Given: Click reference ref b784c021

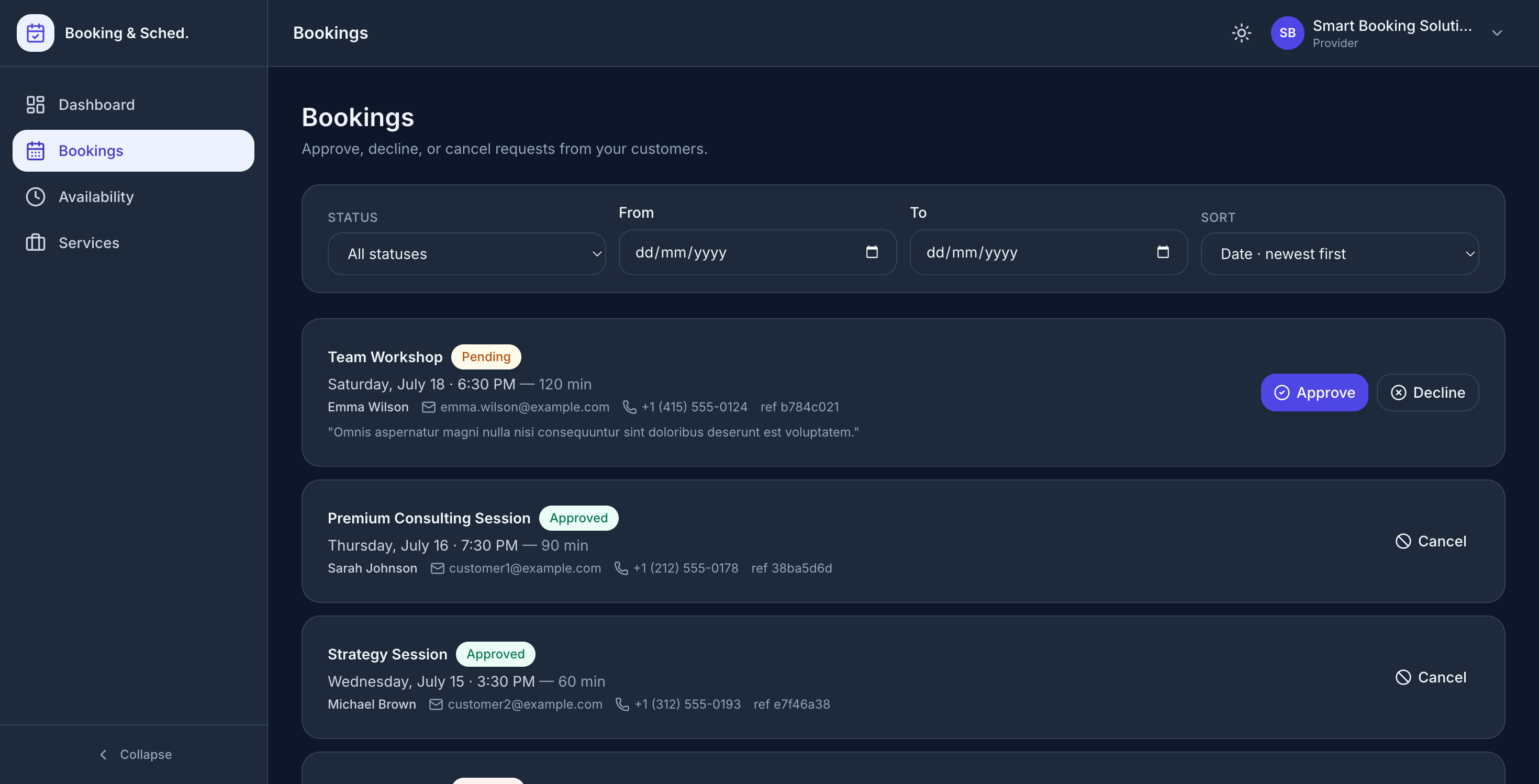Looking at the screenshot, I should 799,407.
